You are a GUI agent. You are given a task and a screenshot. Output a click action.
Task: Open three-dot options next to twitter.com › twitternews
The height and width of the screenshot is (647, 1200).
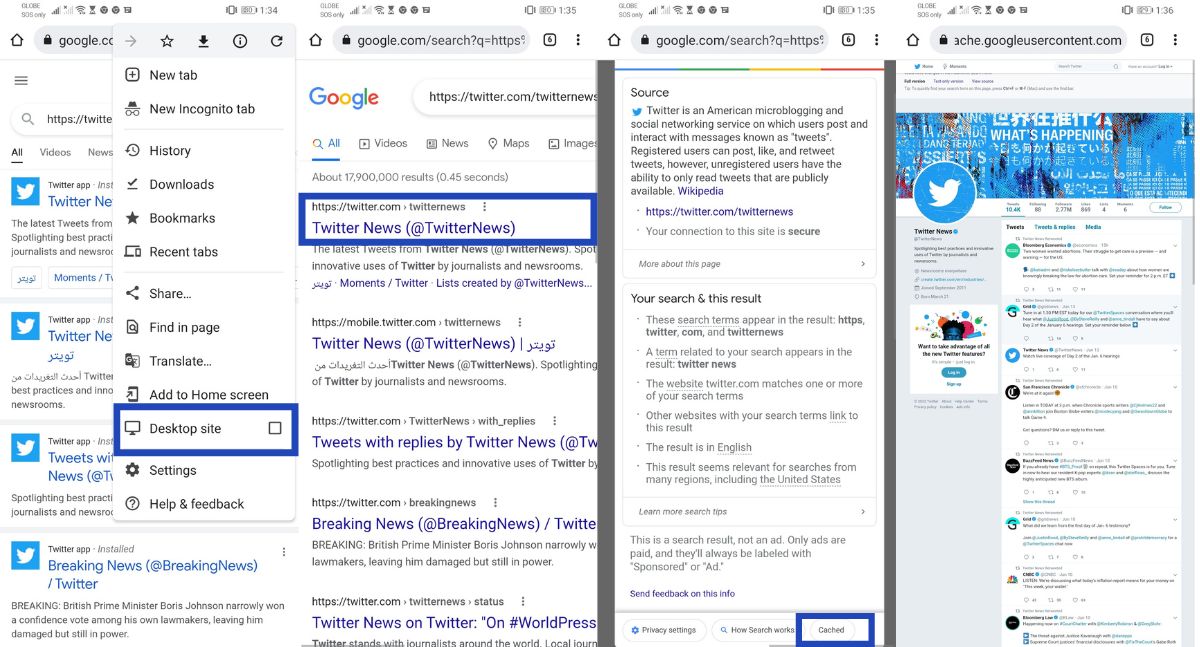[485, 207]
